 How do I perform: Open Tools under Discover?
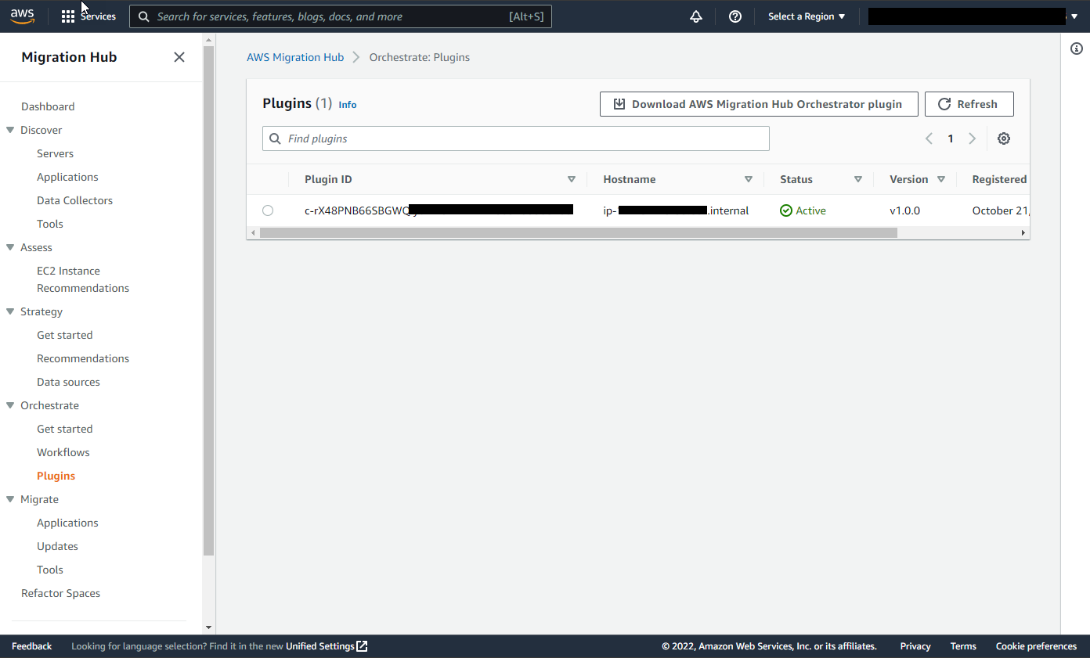(x=50, y=224)
